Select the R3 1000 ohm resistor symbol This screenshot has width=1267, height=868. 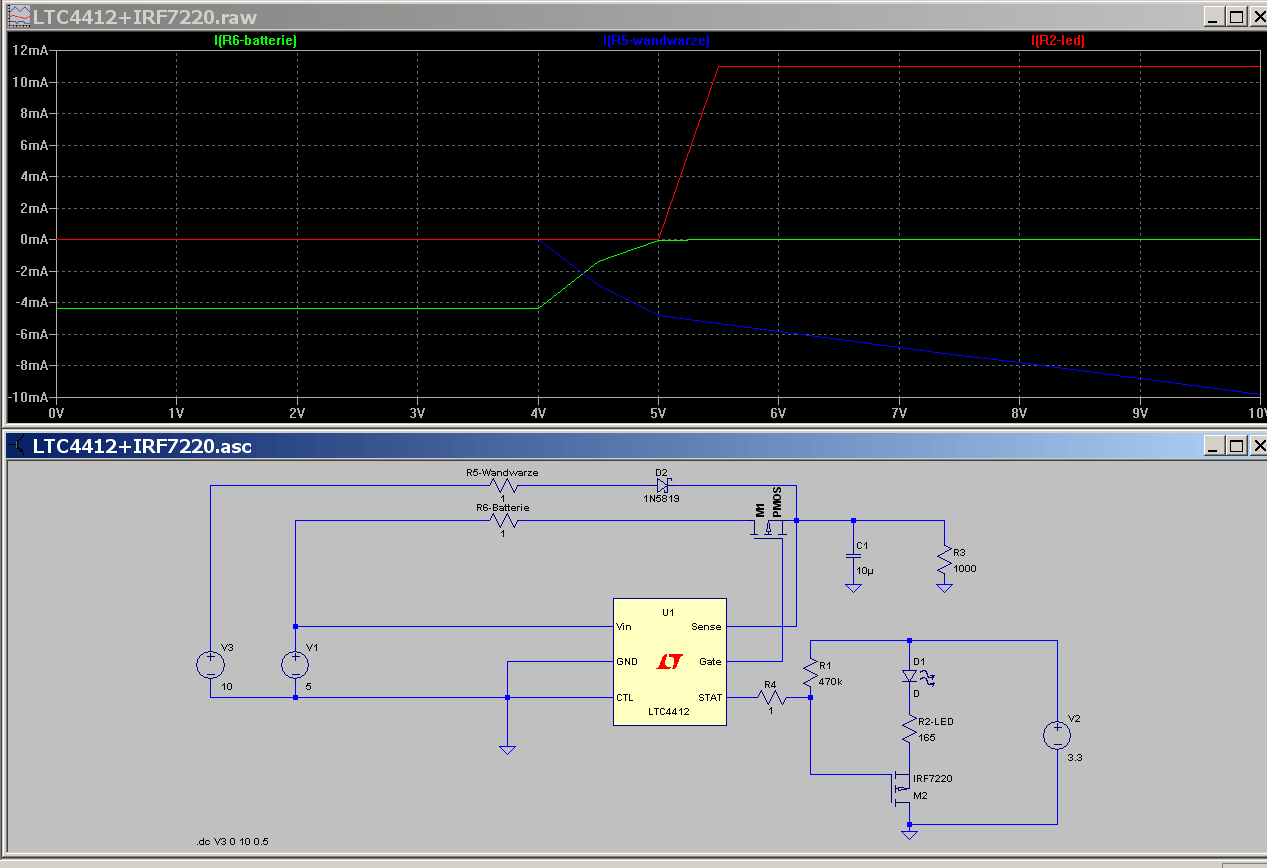[943, 561]
